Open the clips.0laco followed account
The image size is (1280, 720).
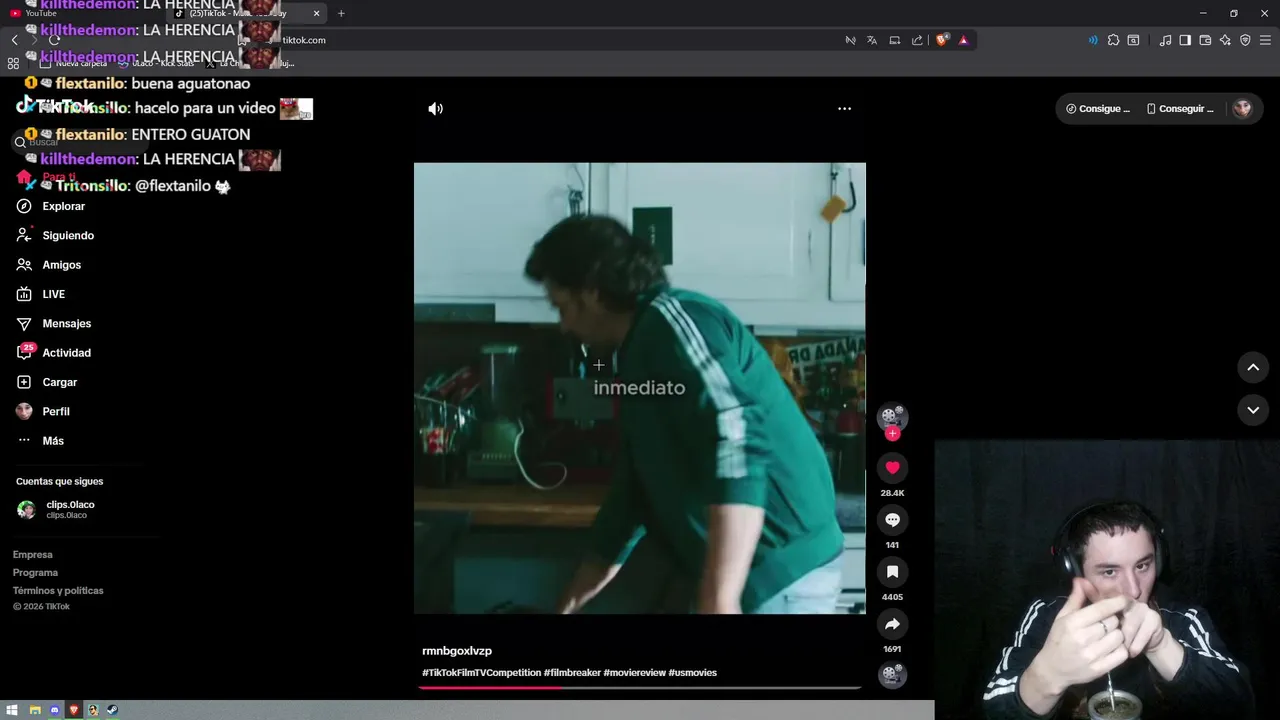[56, 509]
